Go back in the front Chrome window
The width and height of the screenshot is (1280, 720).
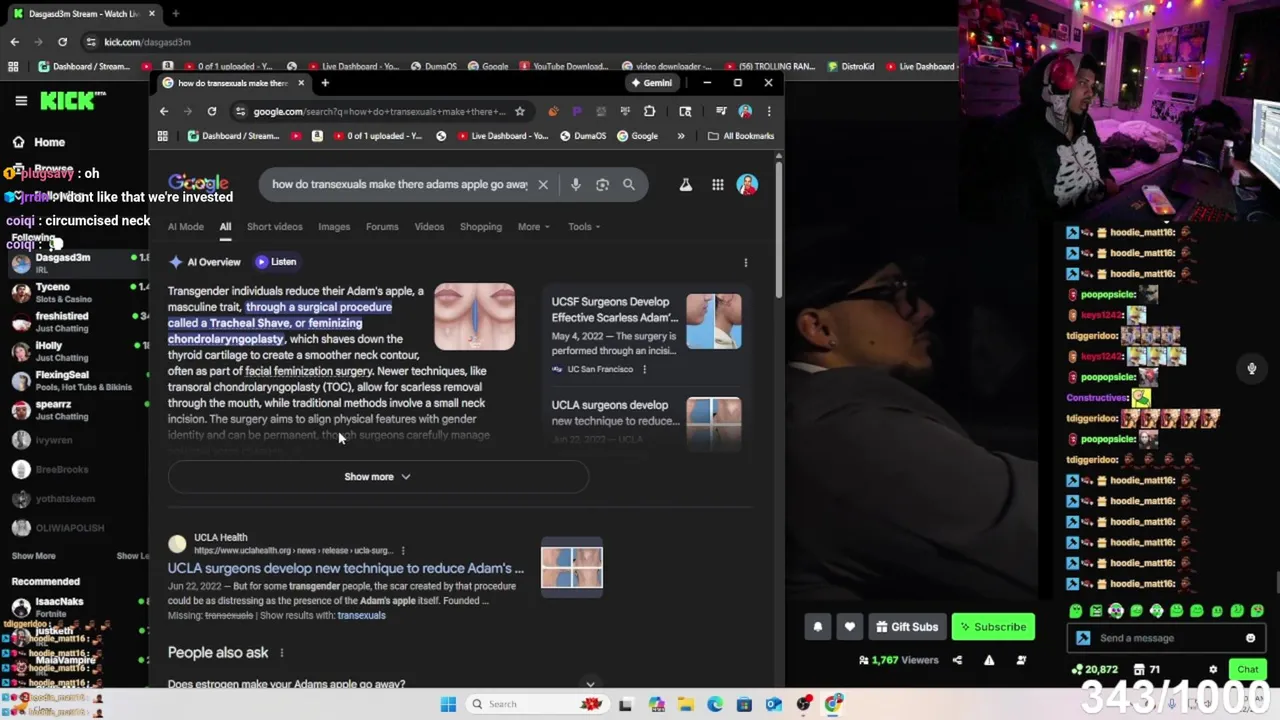click(x=163, y=111)
